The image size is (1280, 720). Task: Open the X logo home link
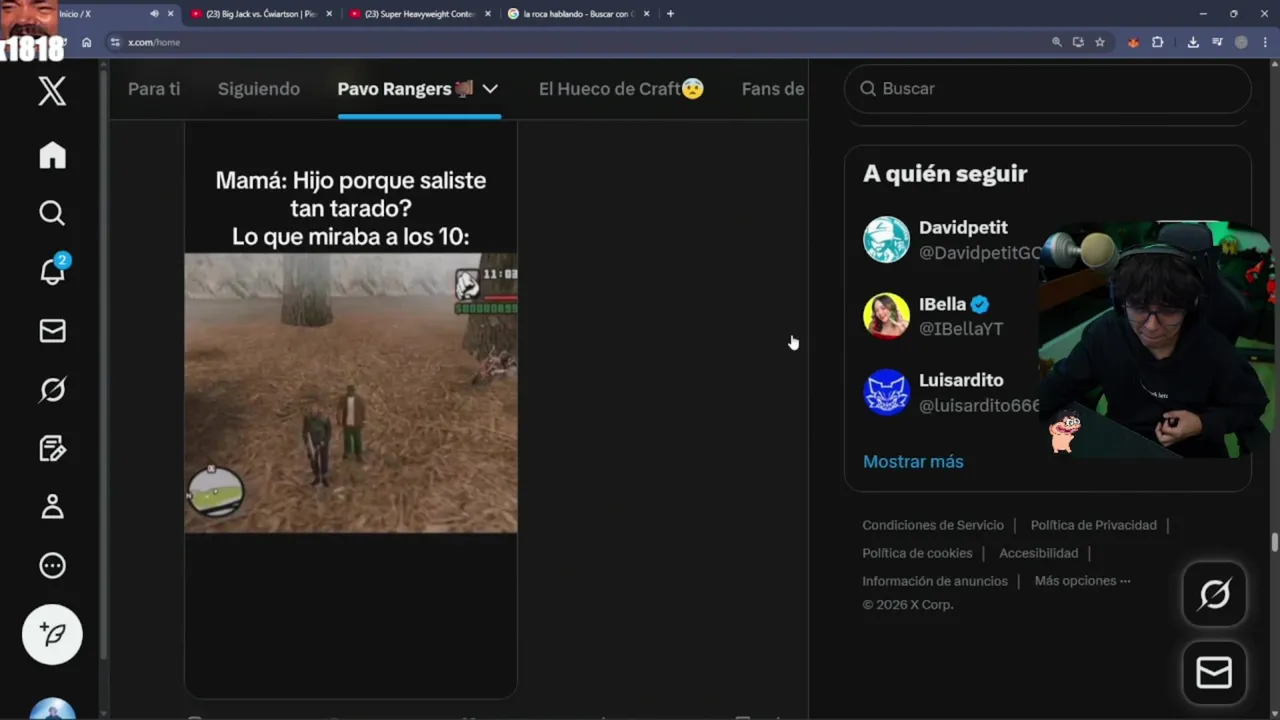(52, 91)
